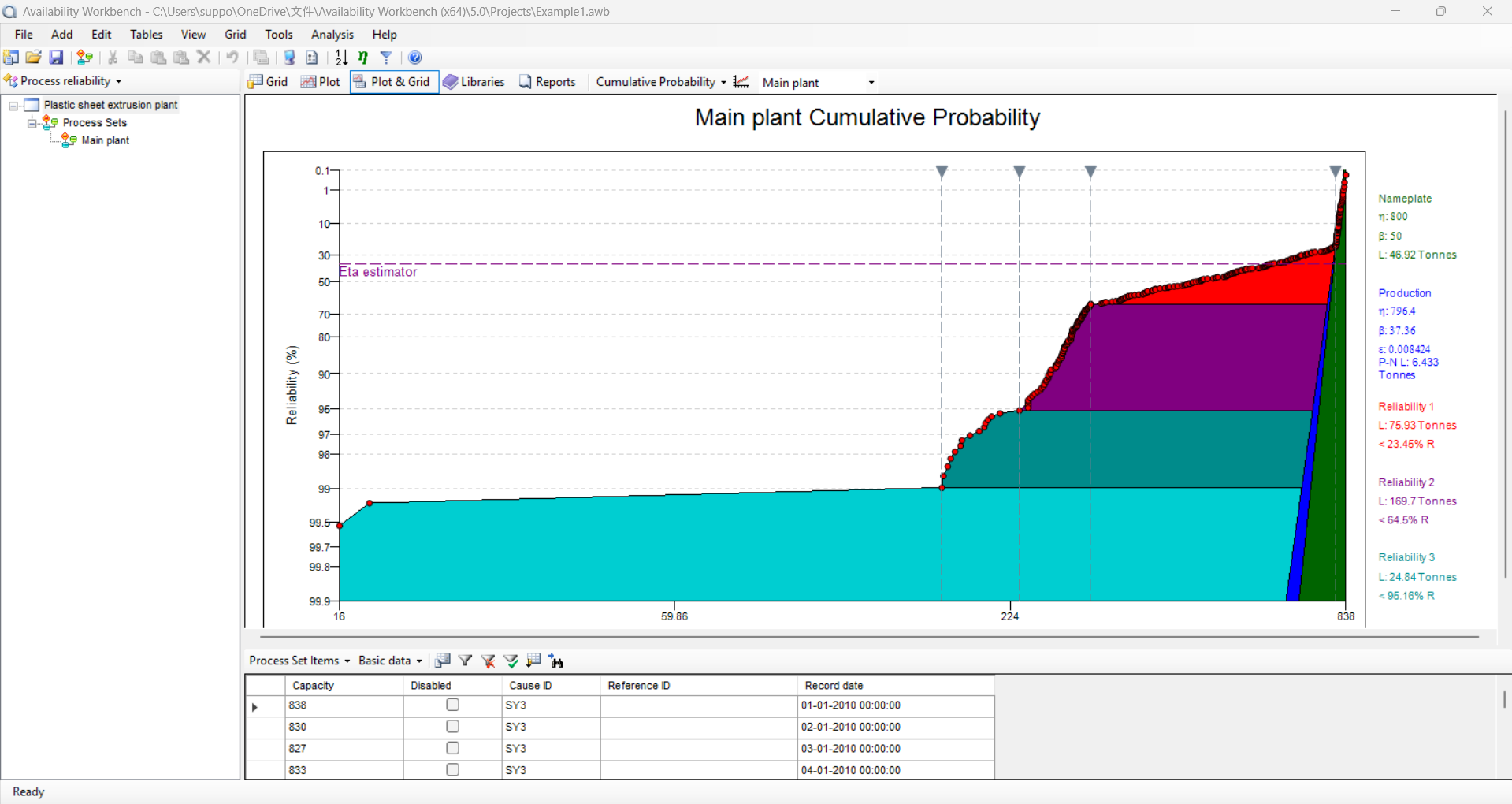Collapse the Plastic sheet extrusion plant node
The width and height of the screenshot is (1512, 804).
[x=13, y=105]
